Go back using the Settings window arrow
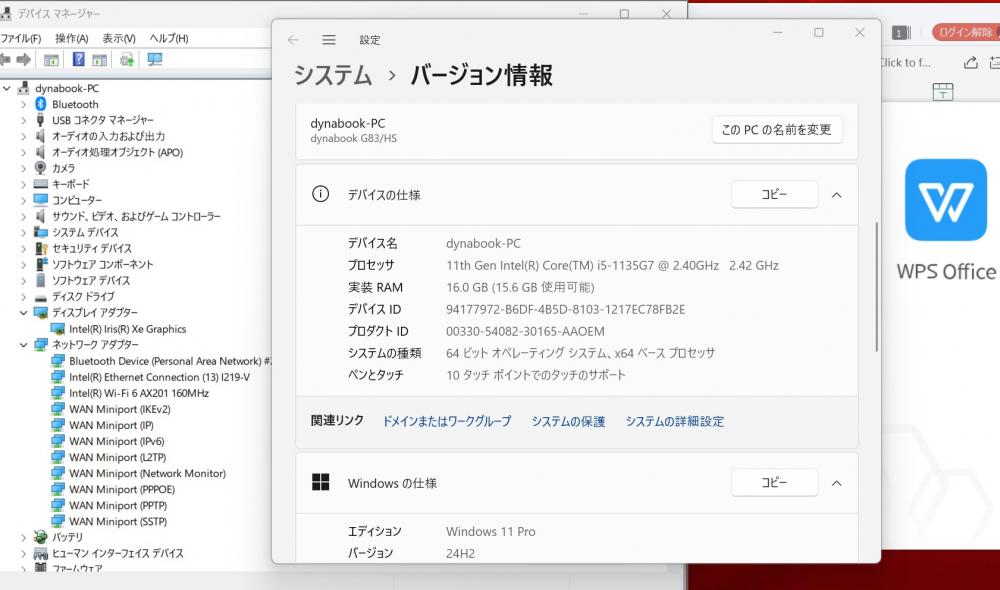This screenshot has height=590, width=1000. pyautogui.click(x=293, y=40)
